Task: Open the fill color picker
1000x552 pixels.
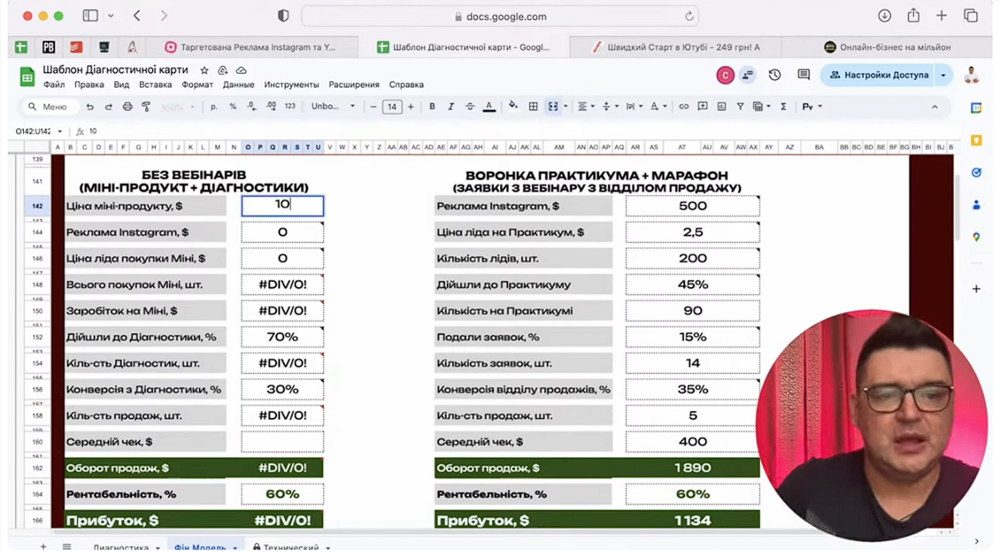Action: [513, 107]
